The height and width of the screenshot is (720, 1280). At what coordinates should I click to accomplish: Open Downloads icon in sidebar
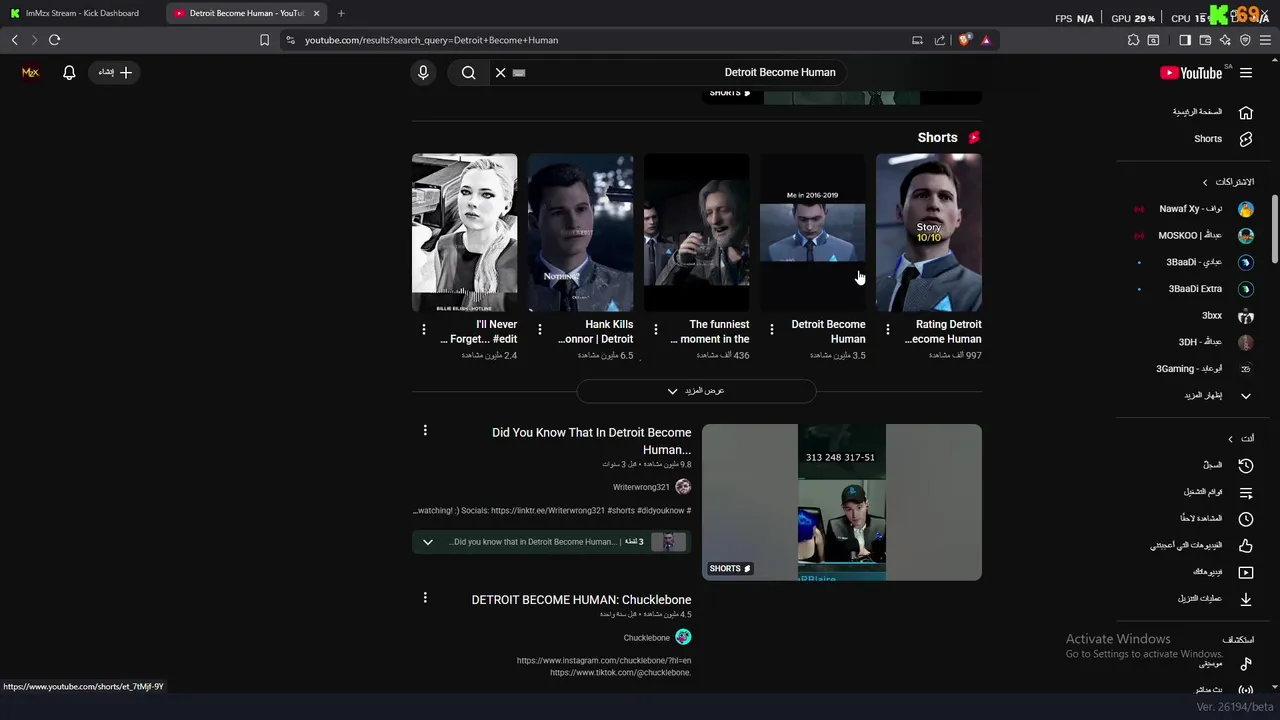click(x=1246, y=599)
